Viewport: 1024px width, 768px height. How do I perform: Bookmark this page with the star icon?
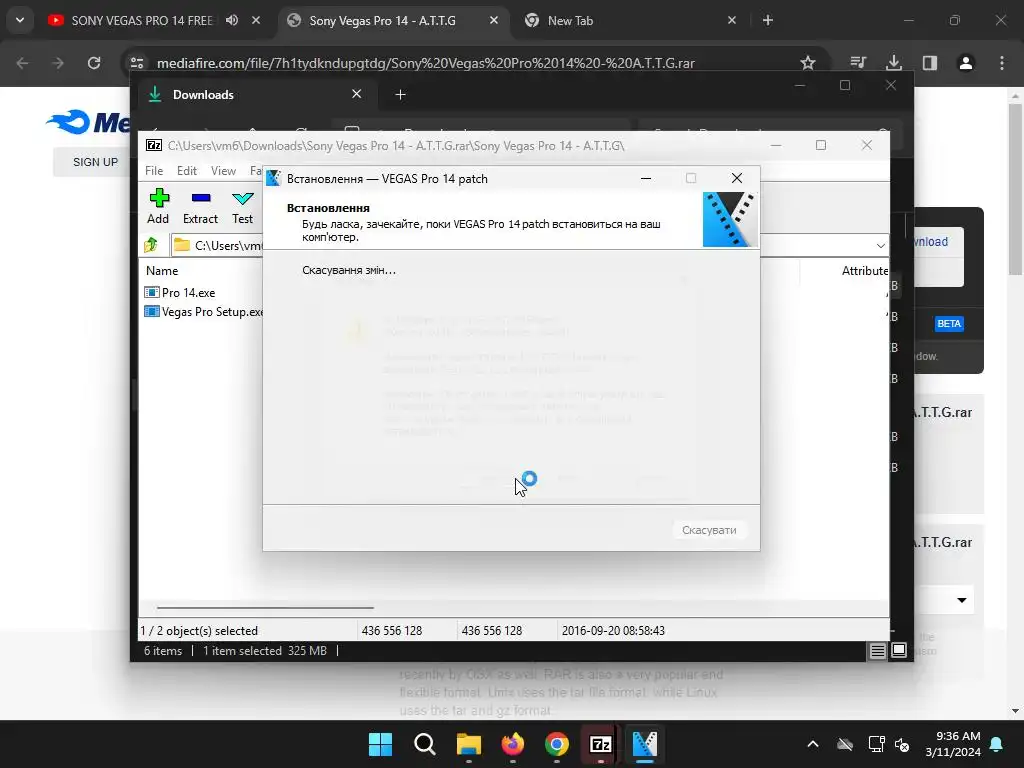pyautogui.click(x=808, y=63)
